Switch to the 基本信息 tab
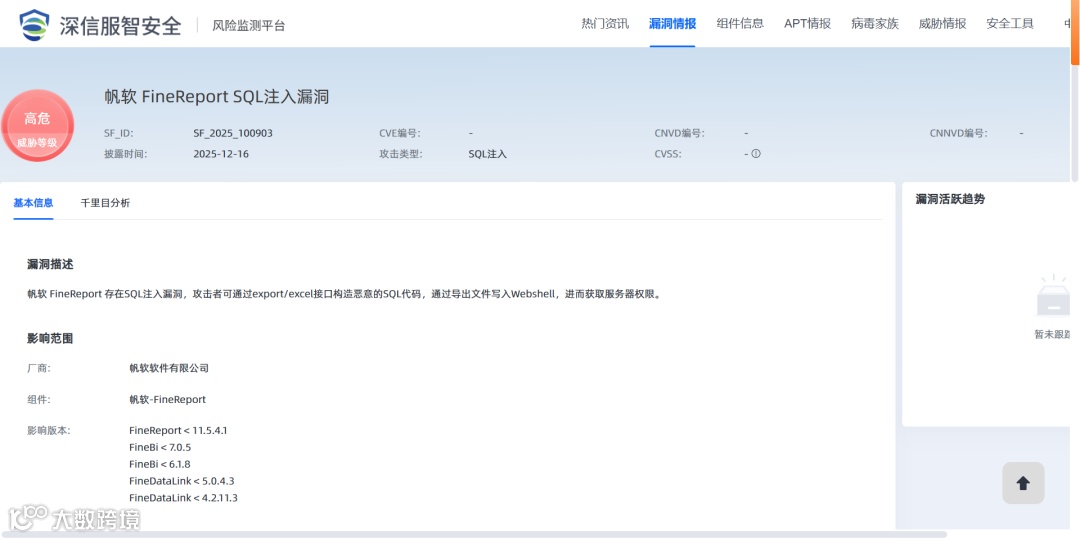1080x539 pixels. point(33,203)
